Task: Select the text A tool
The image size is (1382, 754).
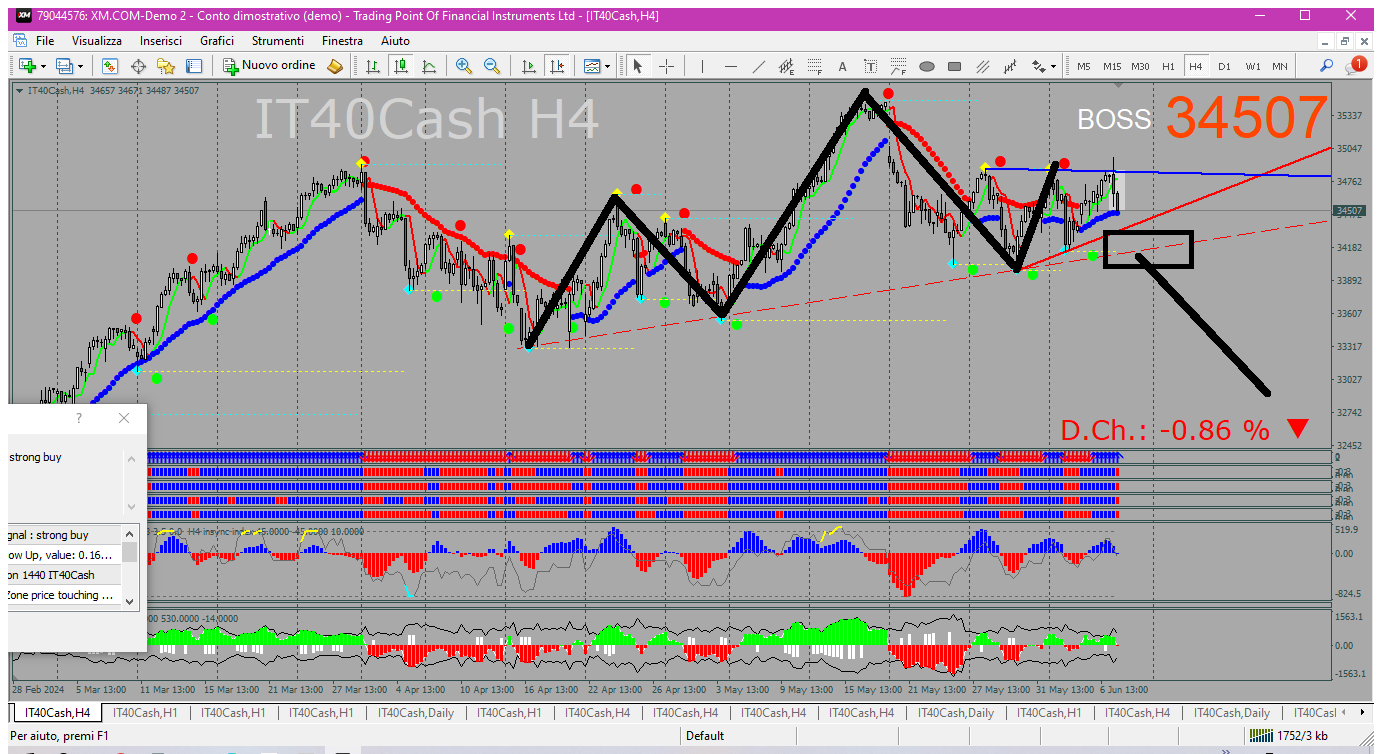Action: pyautogui.click(x=842, y=66)
